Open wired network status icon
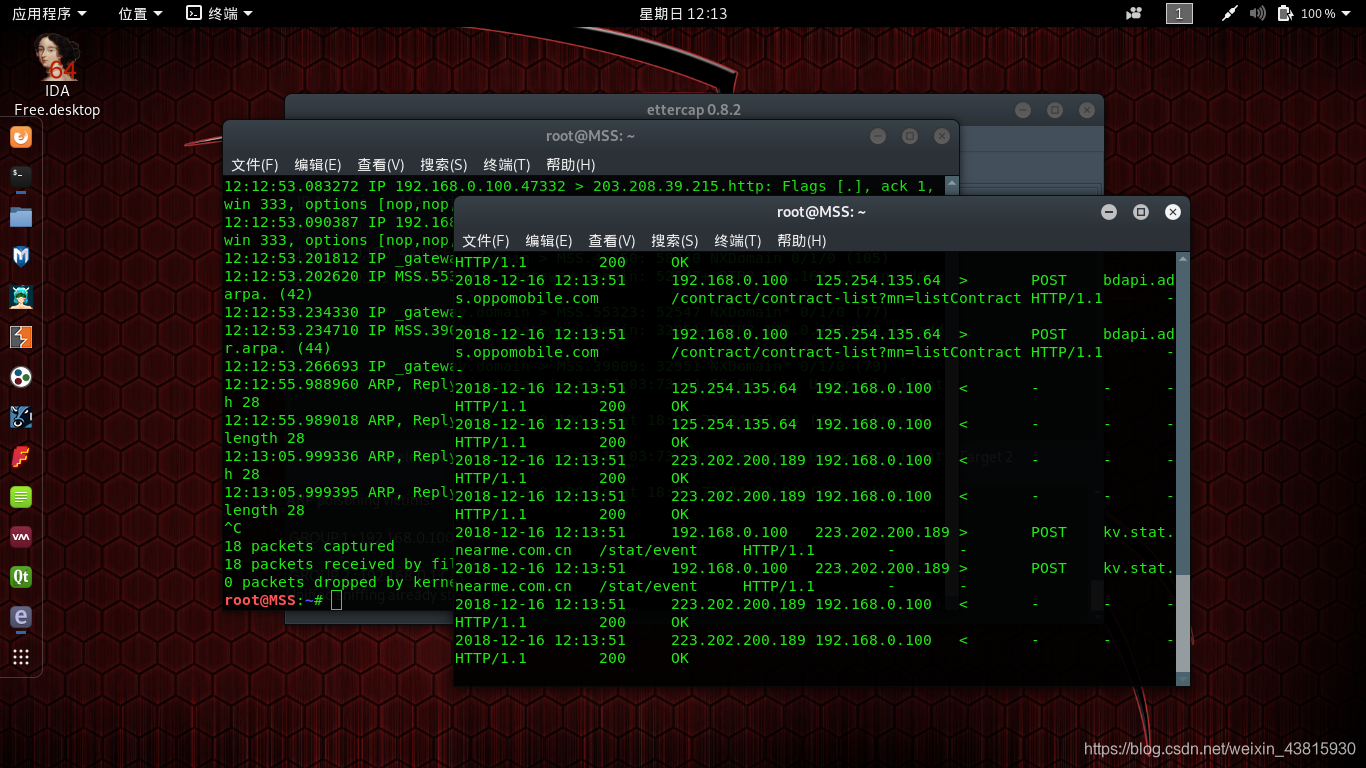 [1230, 13]
